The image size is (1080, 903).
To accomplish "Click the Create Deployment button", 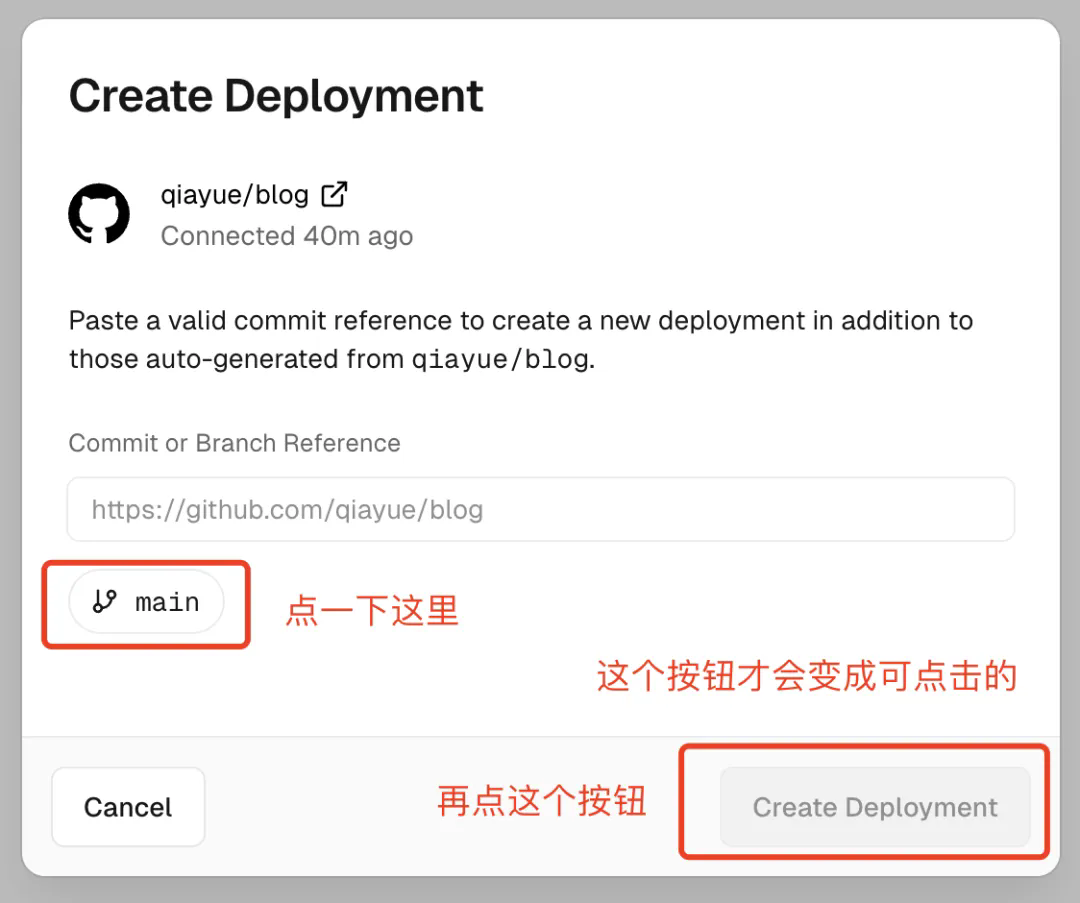I will [875, 807].
